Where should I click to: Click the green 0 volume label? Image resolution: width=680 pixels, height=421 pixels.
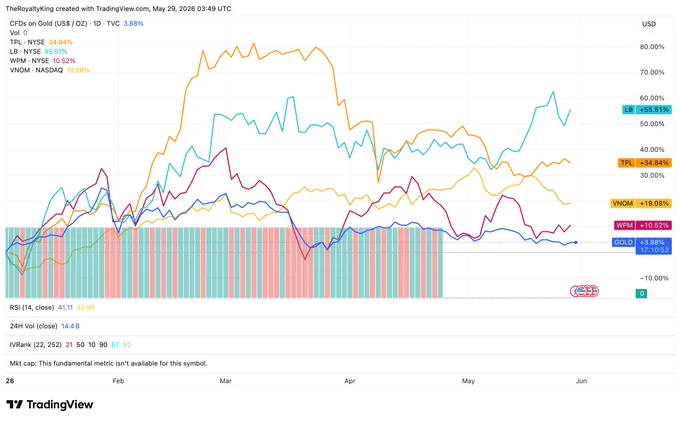click(641, 294)
